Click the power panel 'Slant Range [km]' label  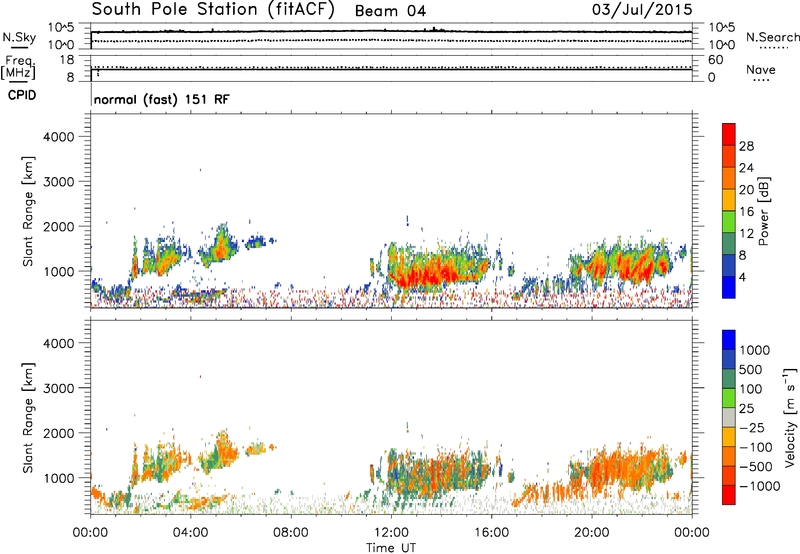[x=28, y=211]
